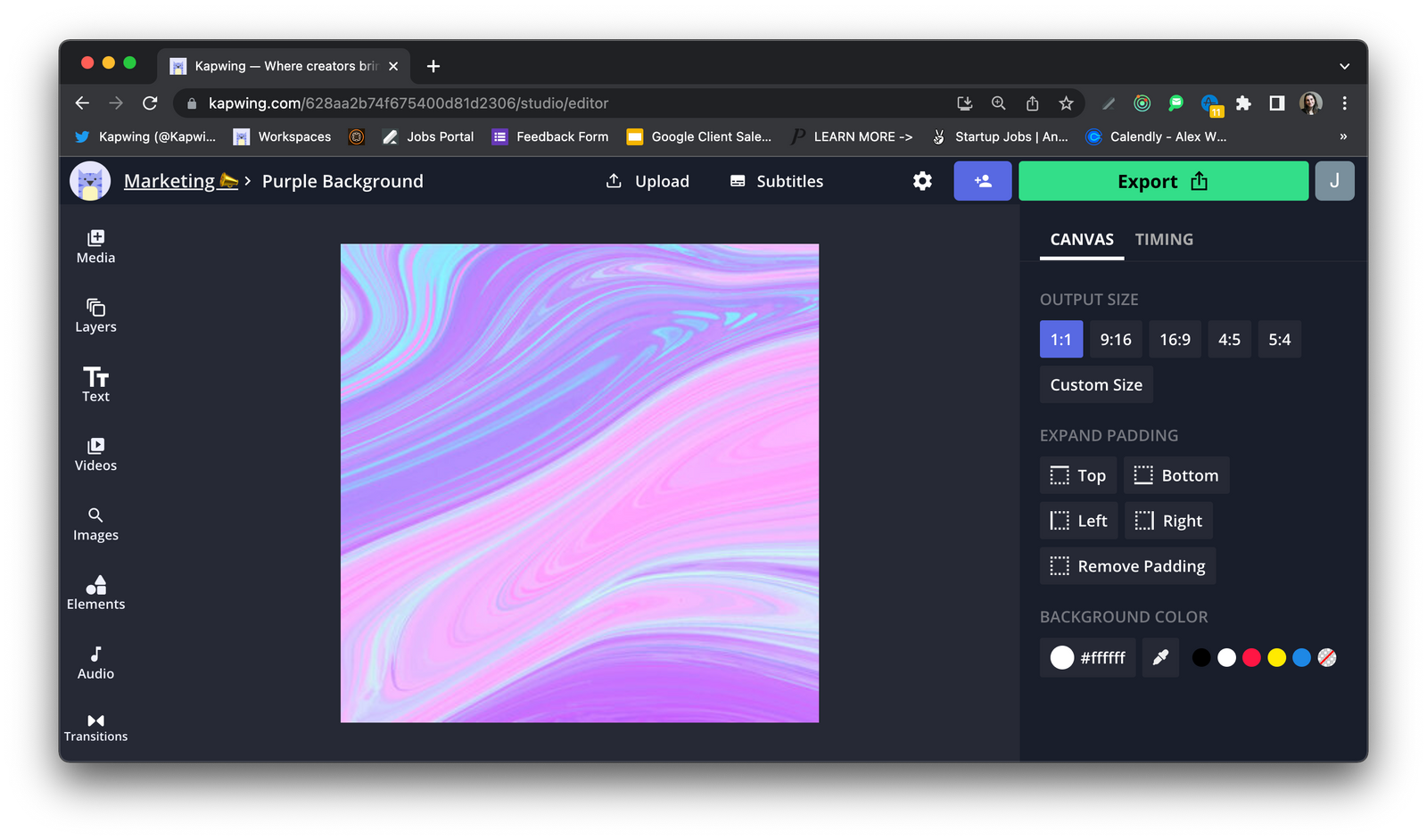
Task: Click the green Export button
Action: [1162, 181]
